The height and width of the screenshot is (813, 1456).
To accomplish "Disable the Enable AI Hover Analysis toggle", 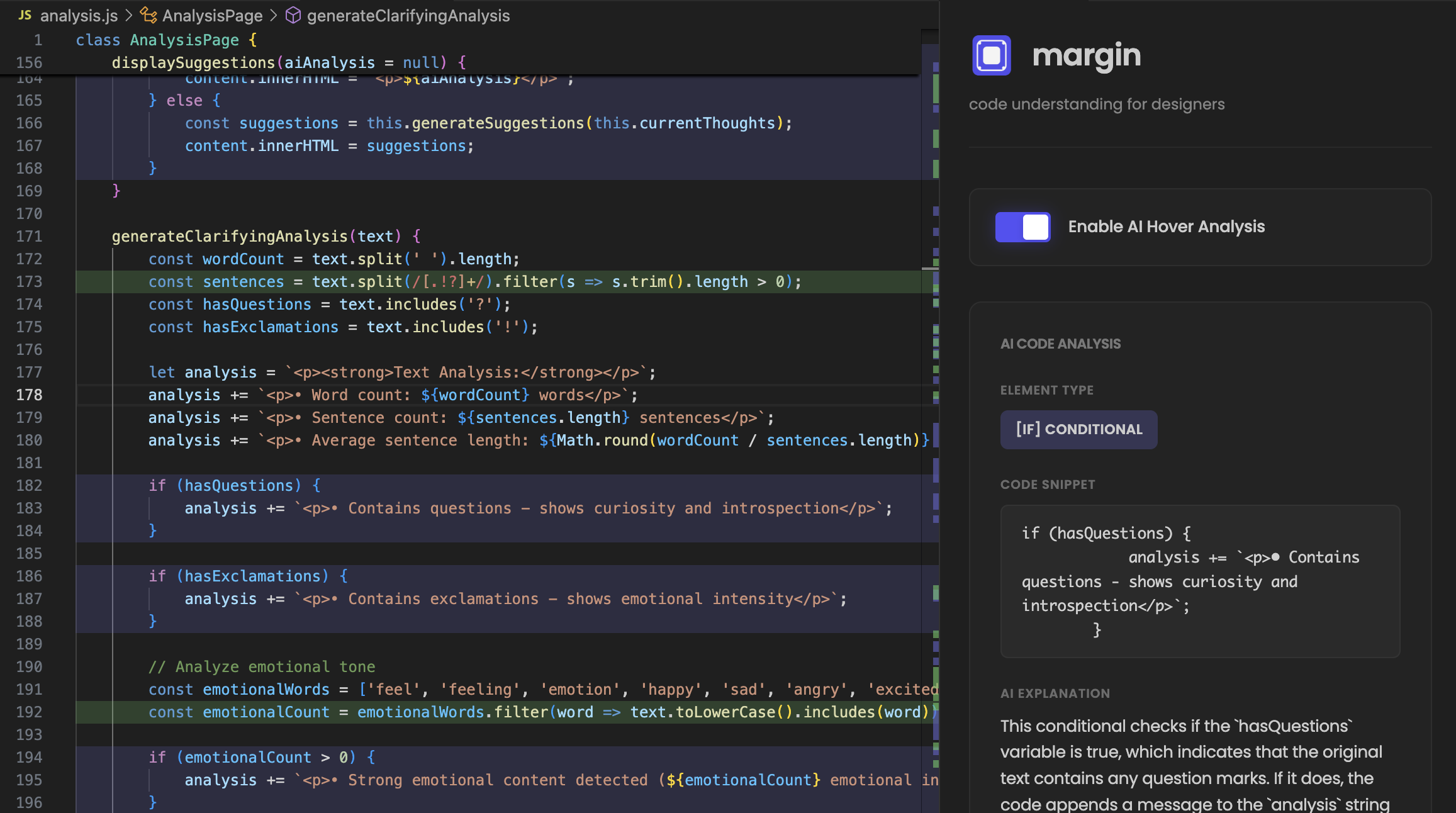I will (x=1022, y=227).
